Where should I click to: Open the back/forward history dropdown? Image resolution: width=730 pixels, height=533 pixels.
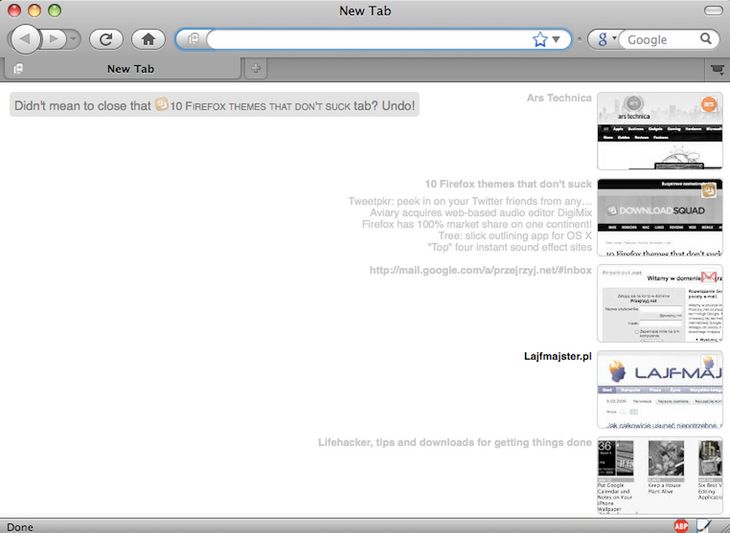click(73, 39)
